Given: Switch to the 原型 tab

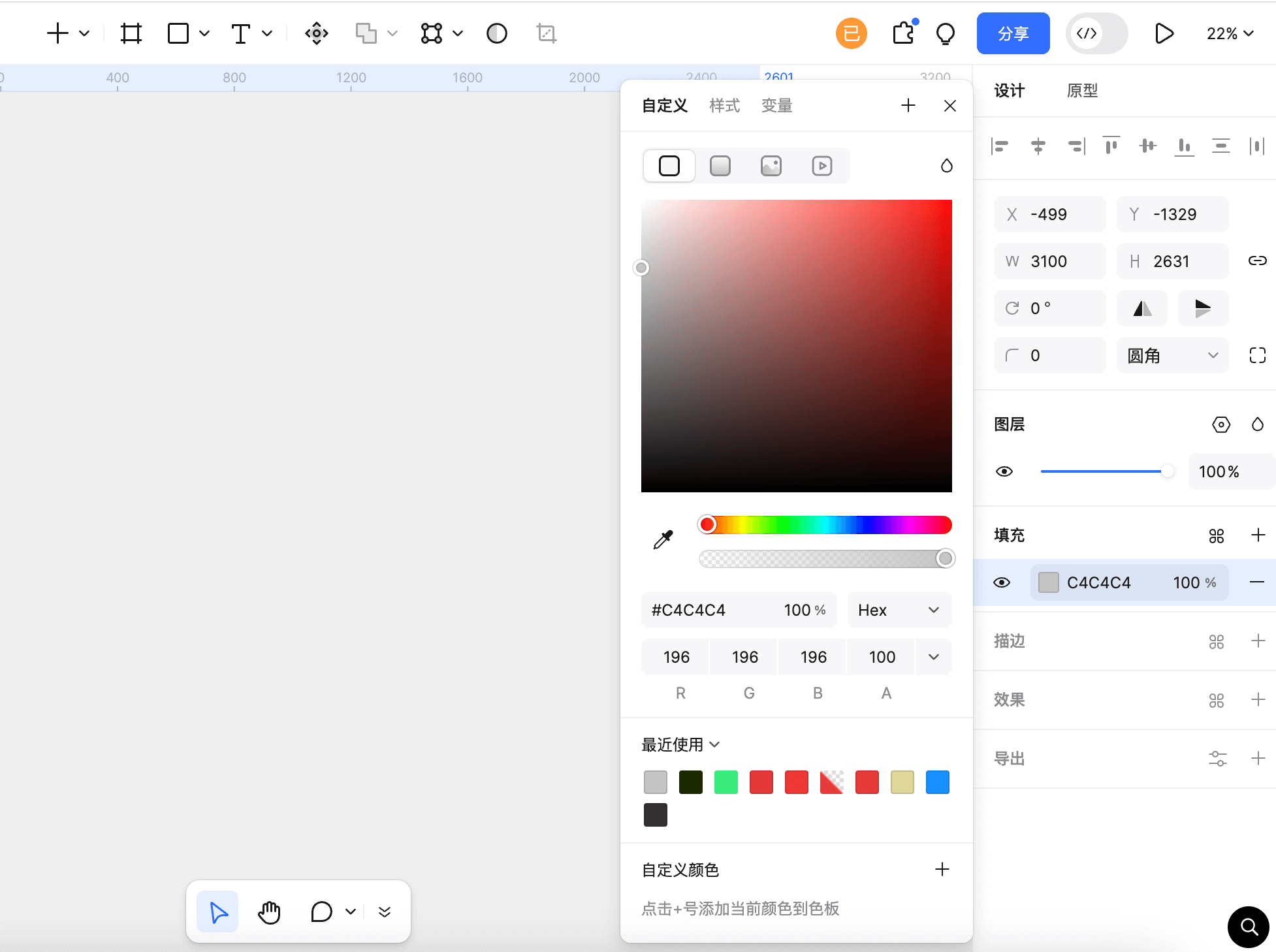Looking at the screenshot, I should coord(1081,91).
